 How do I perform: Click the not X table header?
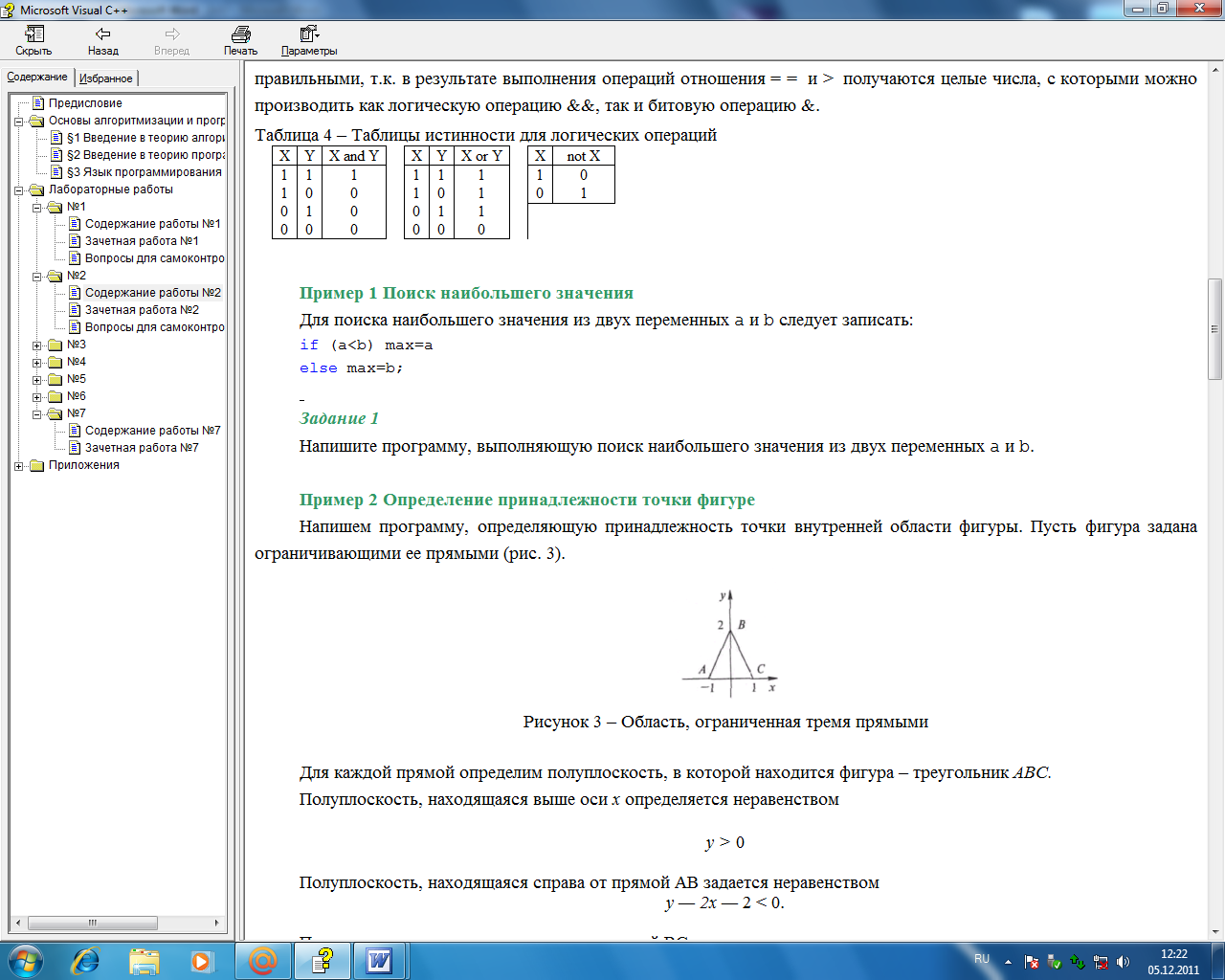[584, 156]
